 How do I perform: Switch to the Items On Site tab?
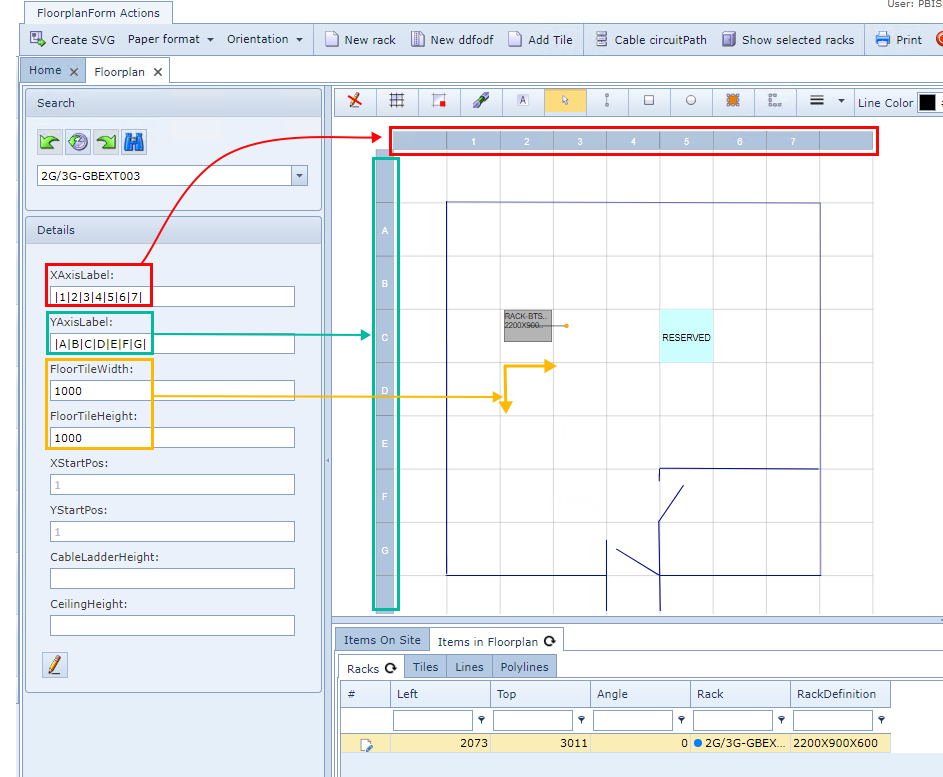pyautogui.click(x=382, y=641)
